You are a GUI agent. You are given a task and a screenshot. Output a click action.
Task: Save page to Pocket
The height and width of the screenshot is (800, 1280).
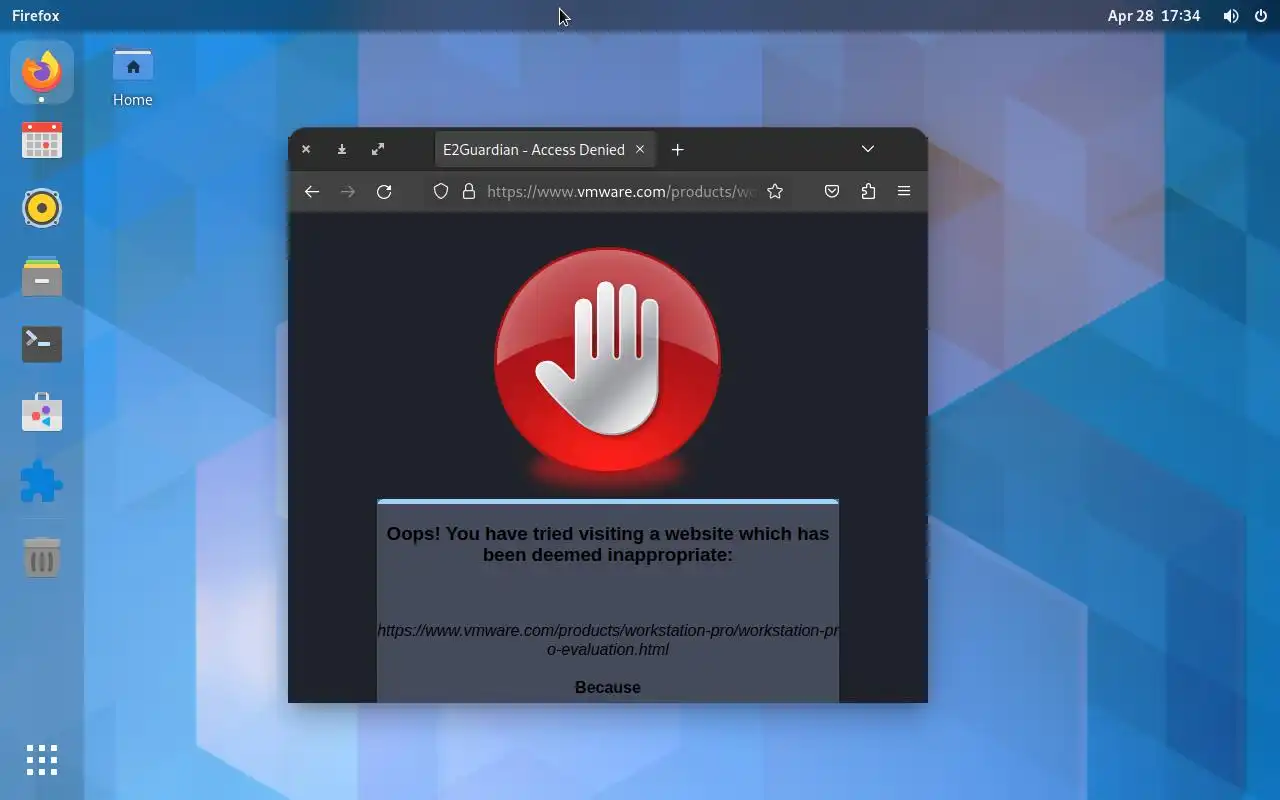point(832,192)
